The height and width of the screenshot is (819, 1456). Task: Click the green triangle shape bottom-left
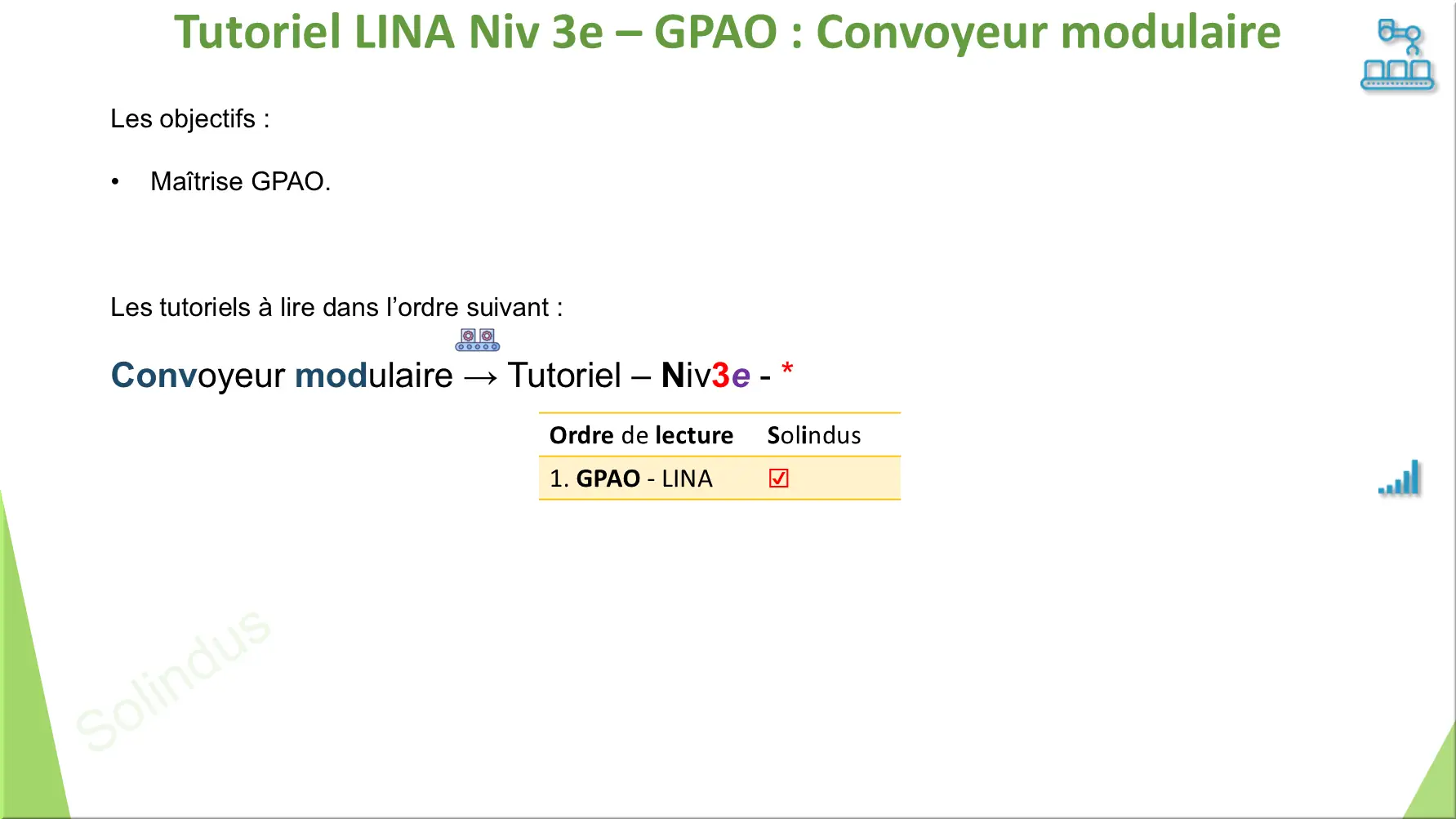31,661
